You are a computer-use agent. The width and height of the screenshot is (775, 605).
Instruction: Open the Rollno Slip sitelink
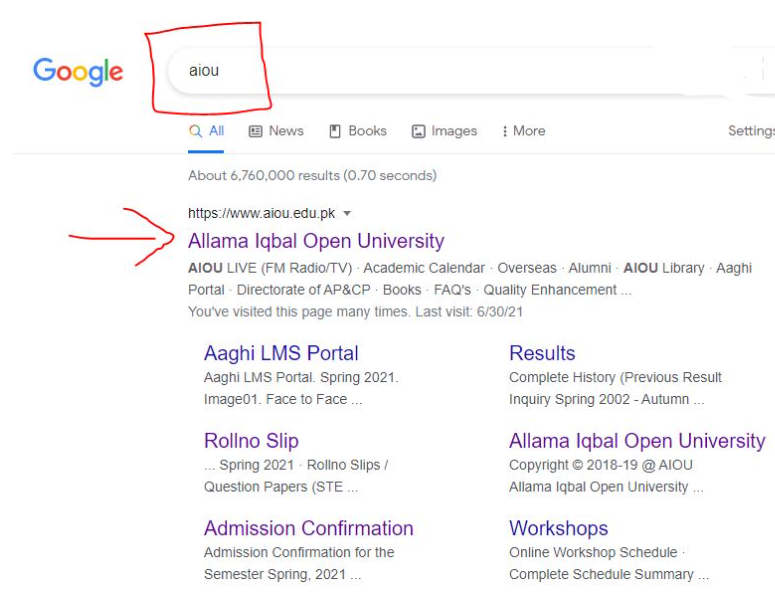pos(252,440)
